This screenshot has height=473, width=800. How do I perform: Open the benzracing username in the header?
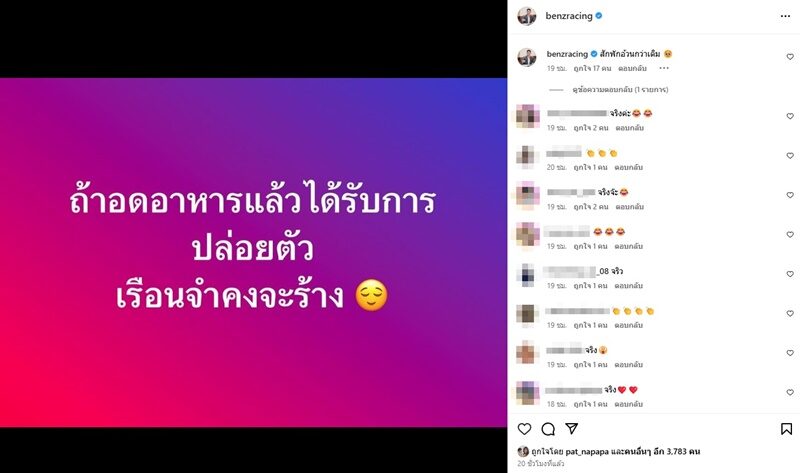click(x=569, y=16)
